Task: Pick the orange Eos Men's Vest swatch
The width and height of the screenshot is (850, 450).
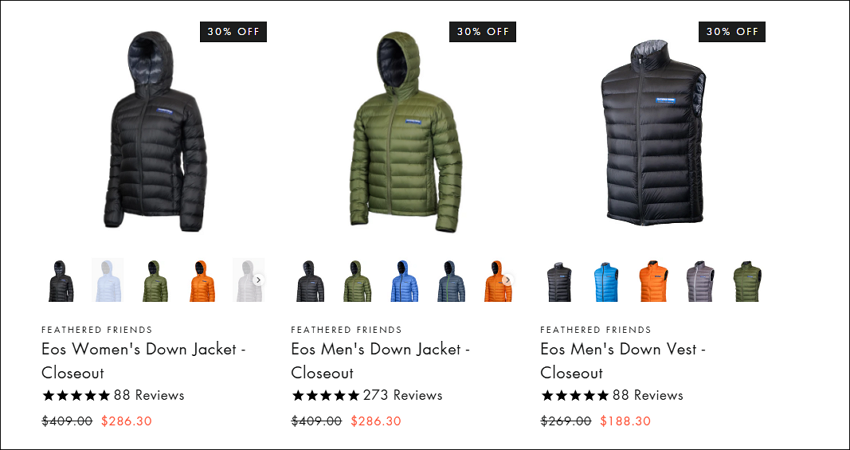Action: tap(653, 281)
